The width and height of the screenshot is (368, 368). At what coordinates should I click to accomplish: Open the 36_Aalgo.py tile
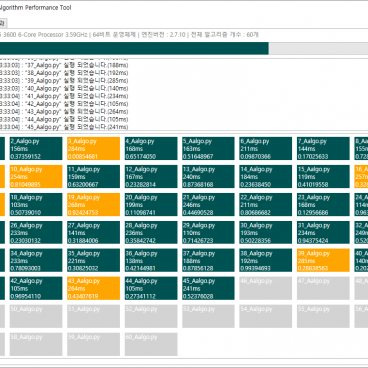[x=151, y=260]
